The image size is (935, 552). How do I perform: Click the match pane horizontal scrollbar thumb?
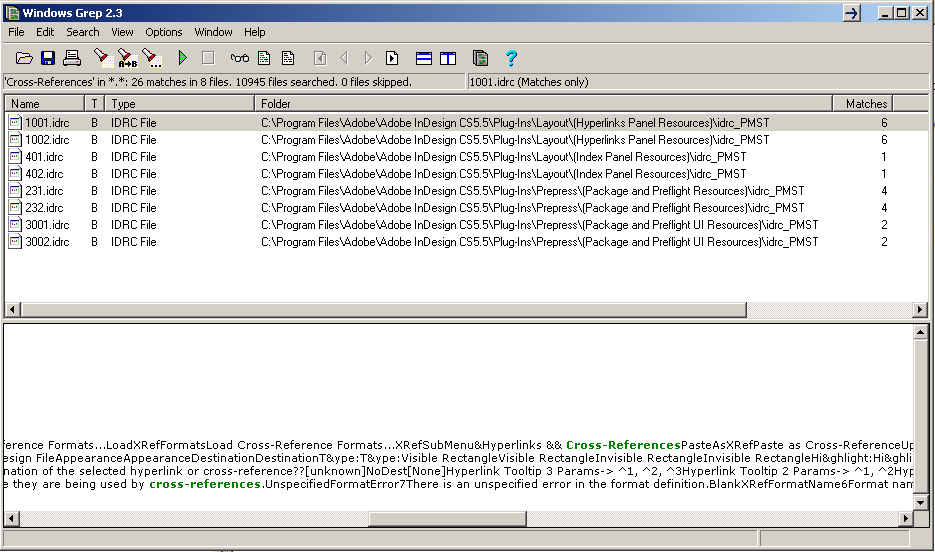tap(447, 519)
